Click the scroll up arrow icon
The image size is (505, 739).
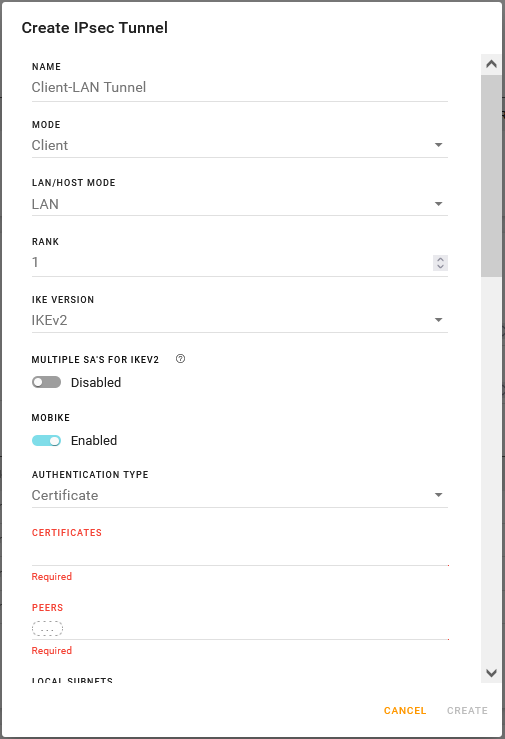pyautogui.click(x=491, y=64)
